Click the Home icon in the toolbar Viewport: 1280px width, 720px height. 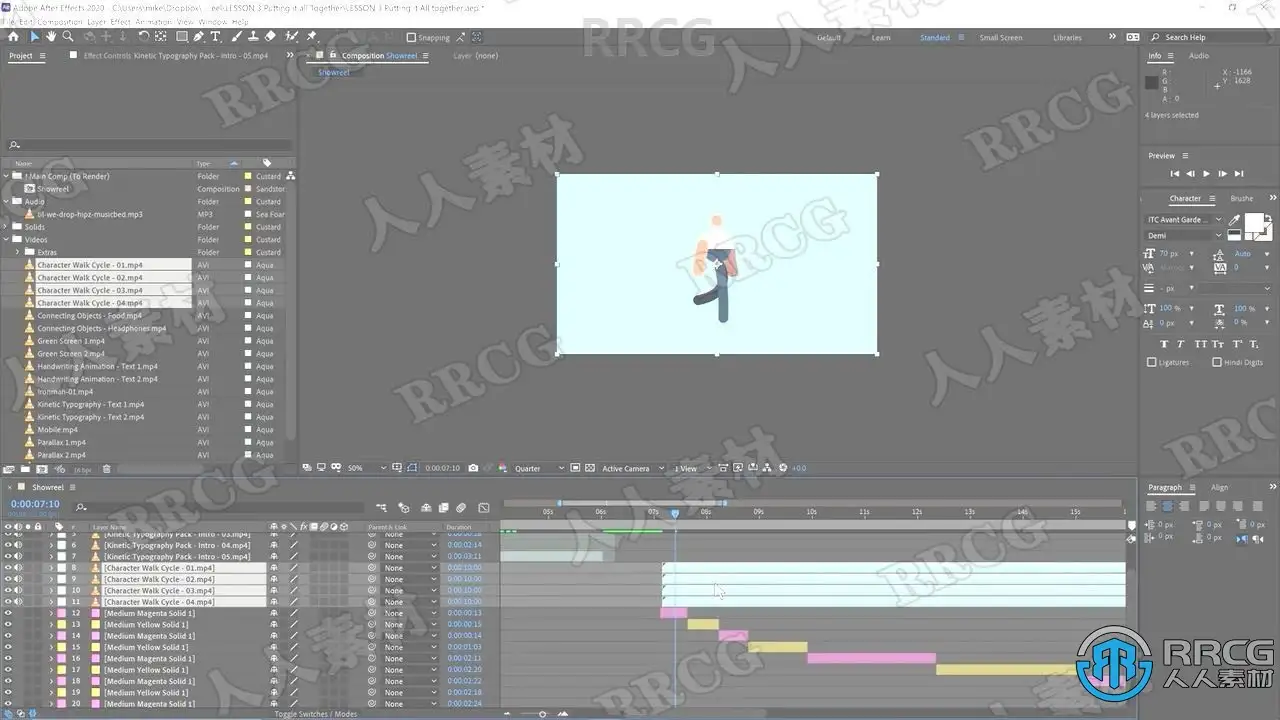pyautogui.click(x=13, y=37)
